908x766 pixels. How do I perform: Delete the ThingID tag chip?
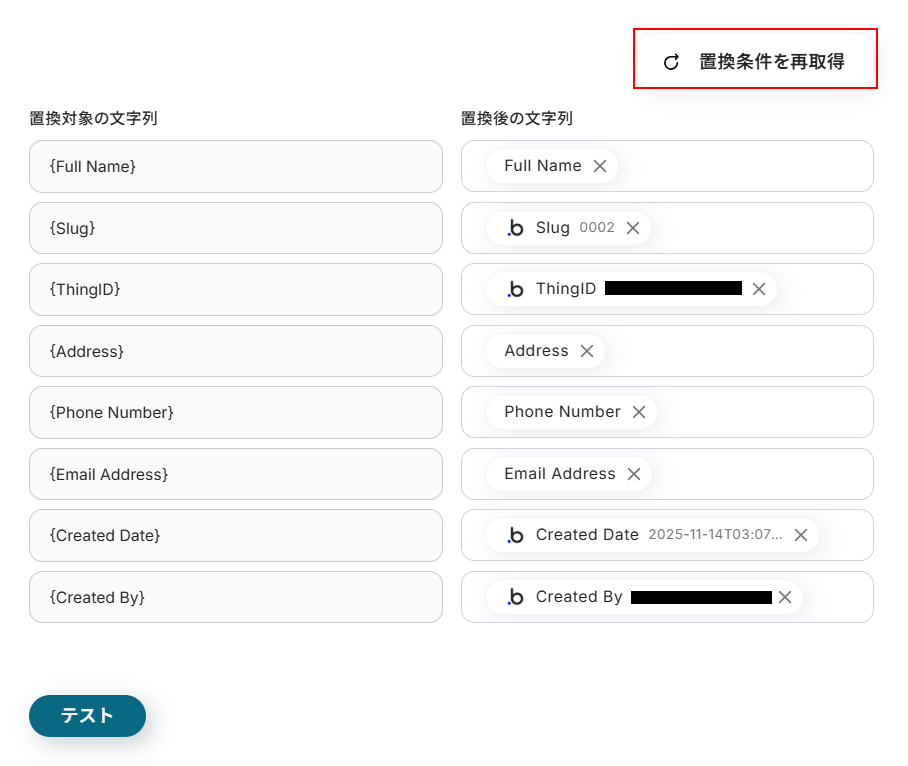(759, 289)
